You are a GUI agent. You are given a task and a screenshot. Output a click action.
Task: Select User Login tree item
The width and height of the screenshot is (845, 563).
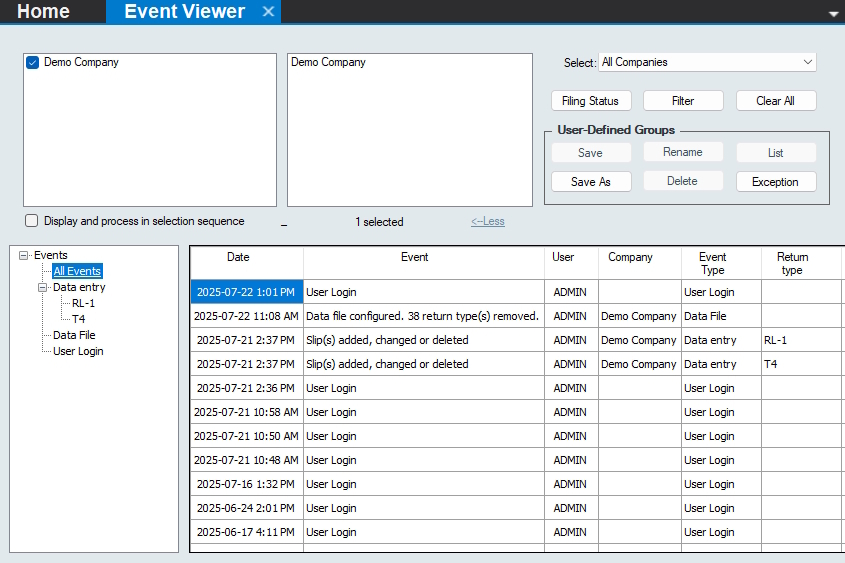click(x=78, y=351)
